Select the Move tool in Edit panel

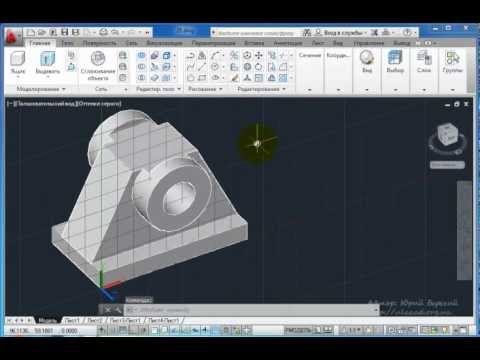(259, 56)
